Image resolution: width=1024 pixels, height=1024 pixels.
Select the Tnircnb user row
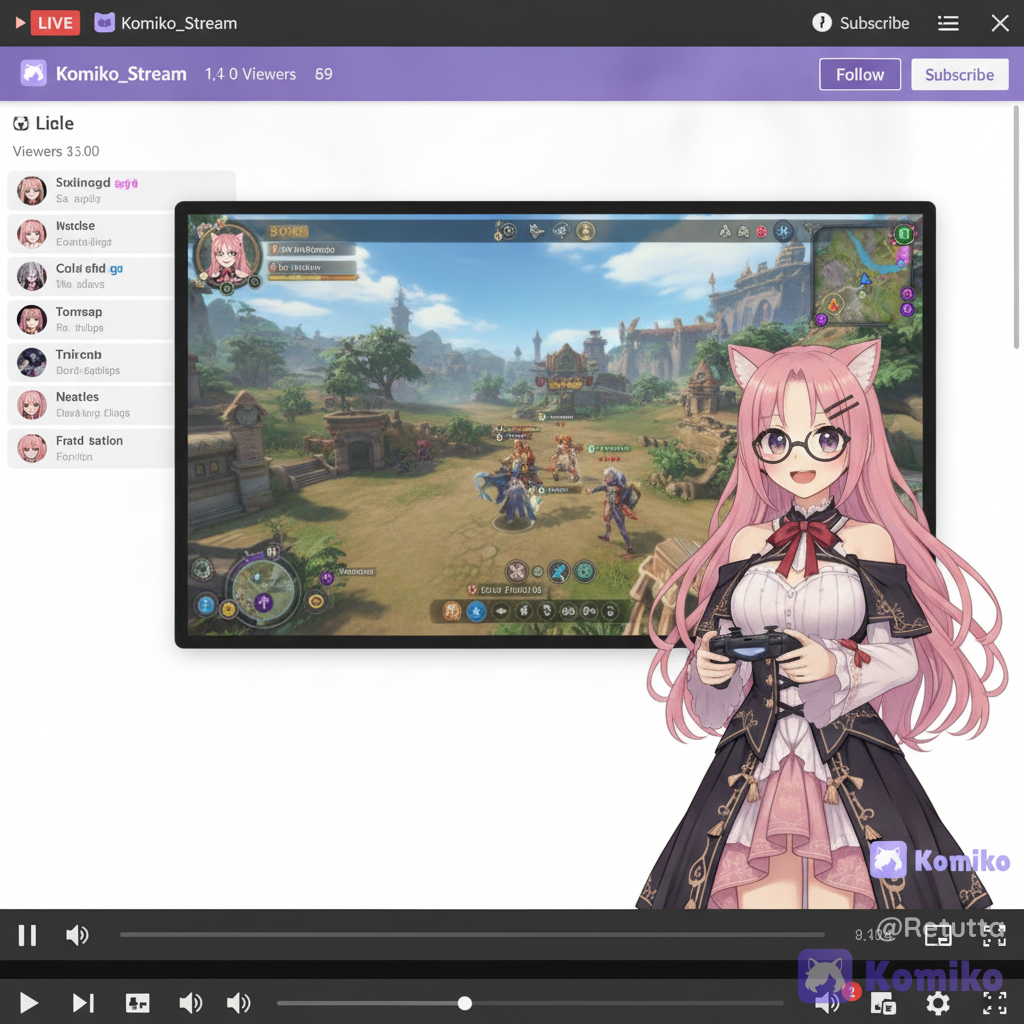92,362
